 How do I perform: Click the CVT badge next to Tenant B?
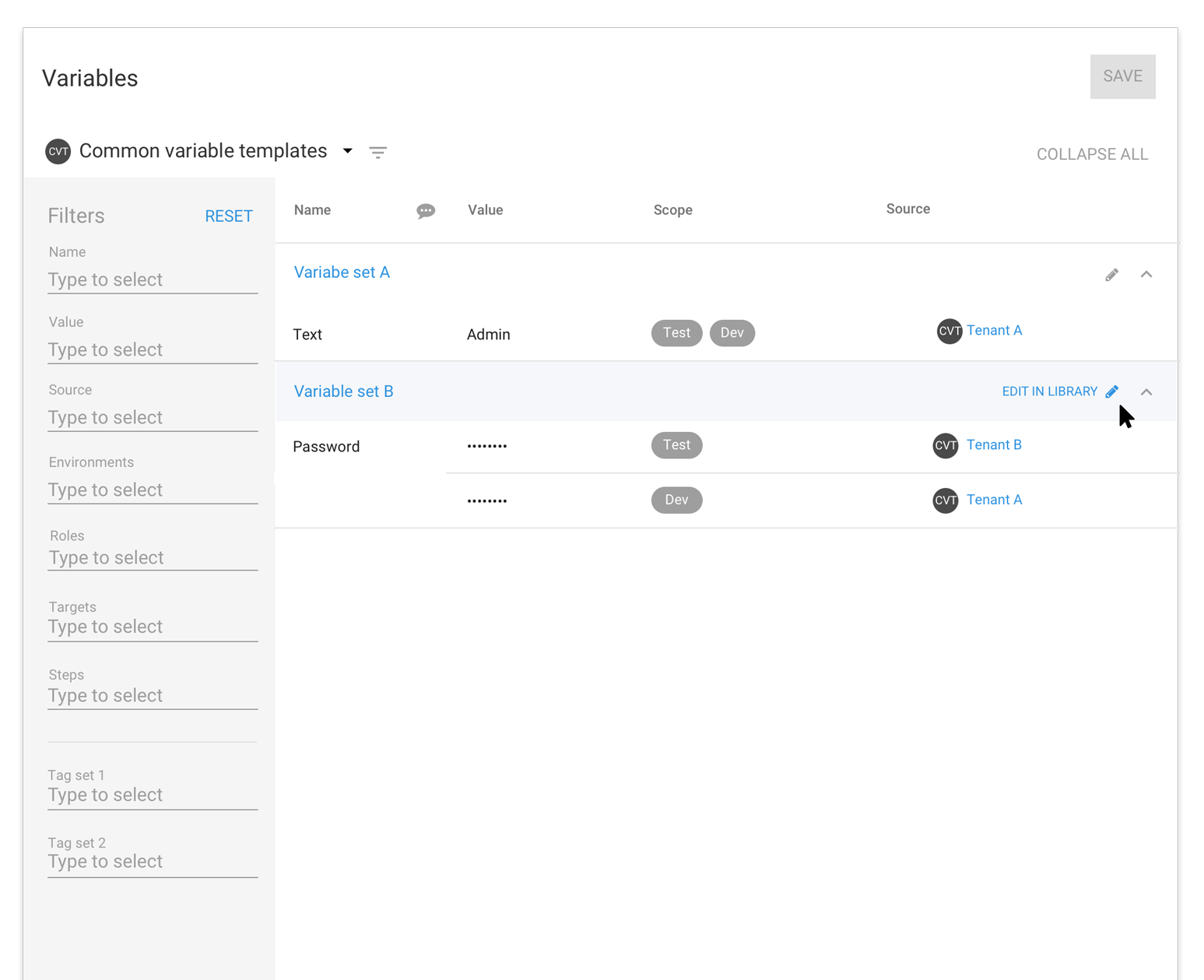pyautogui.click(x=945, y=445)
